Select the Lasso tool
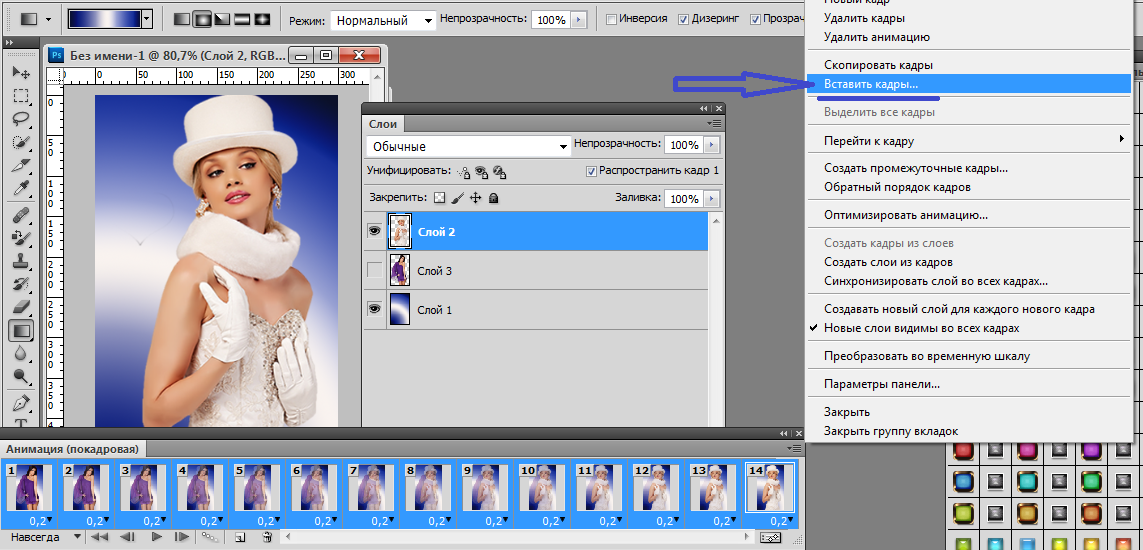The image size is (1143, 550). click(x=20, y=119)
